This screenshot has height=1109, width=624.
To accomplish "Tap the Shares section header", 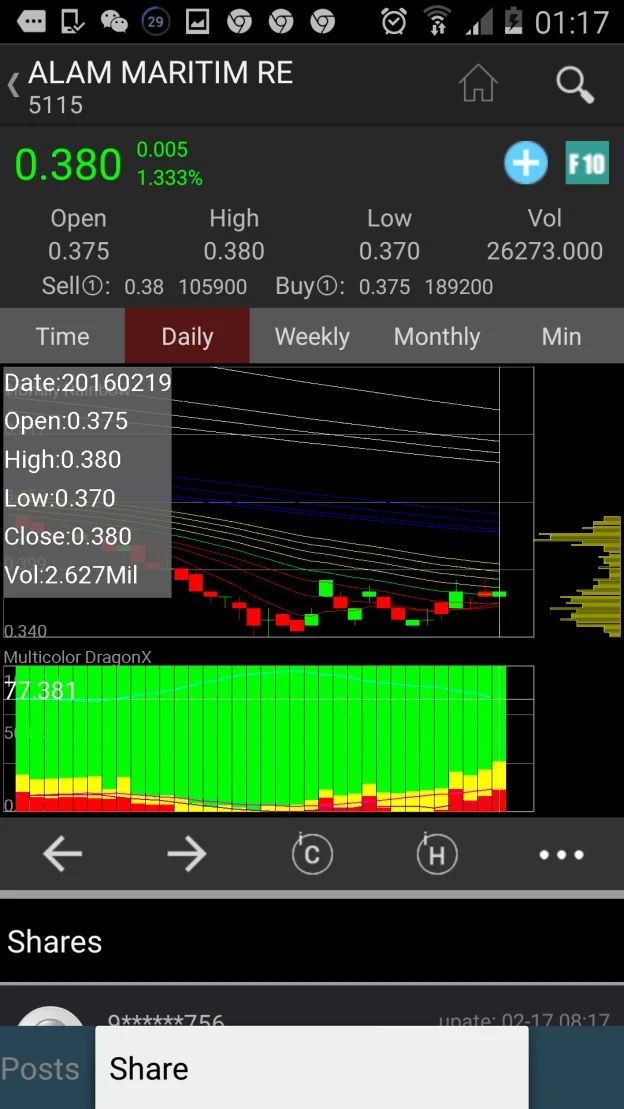I will (54, 941).
